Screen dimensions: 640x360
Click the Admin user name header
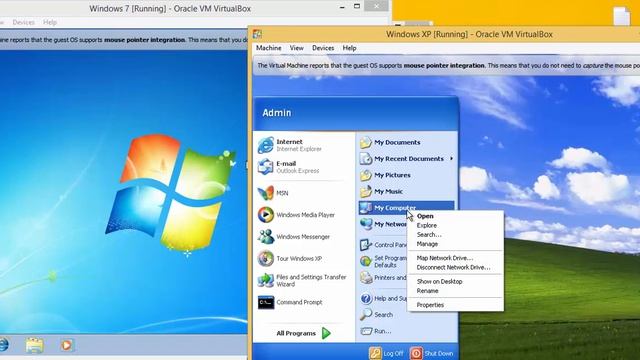[277, 113]
